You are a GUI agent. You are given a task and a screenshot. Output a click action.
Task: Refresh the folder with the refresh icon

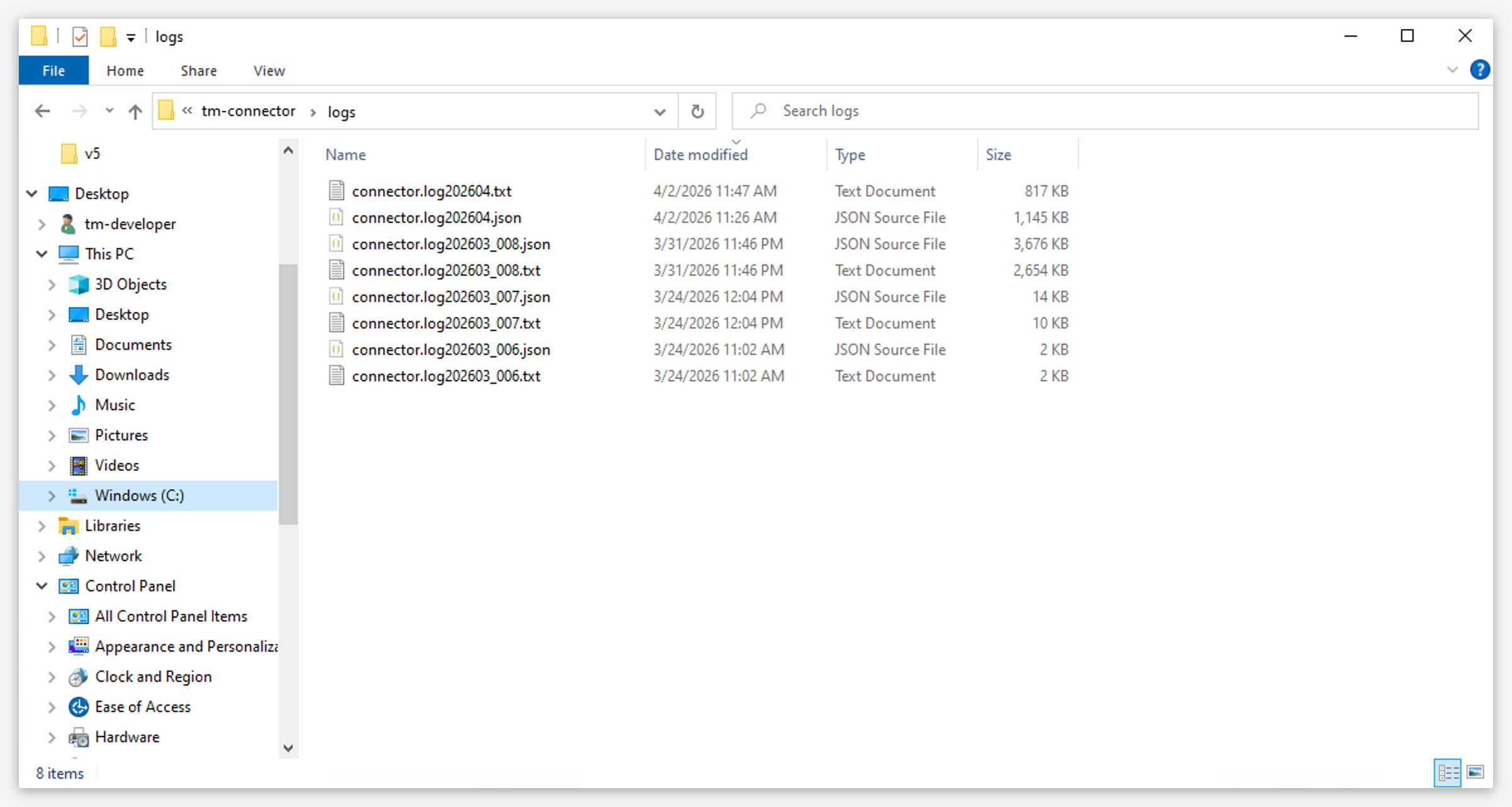(x=697, y=111)
